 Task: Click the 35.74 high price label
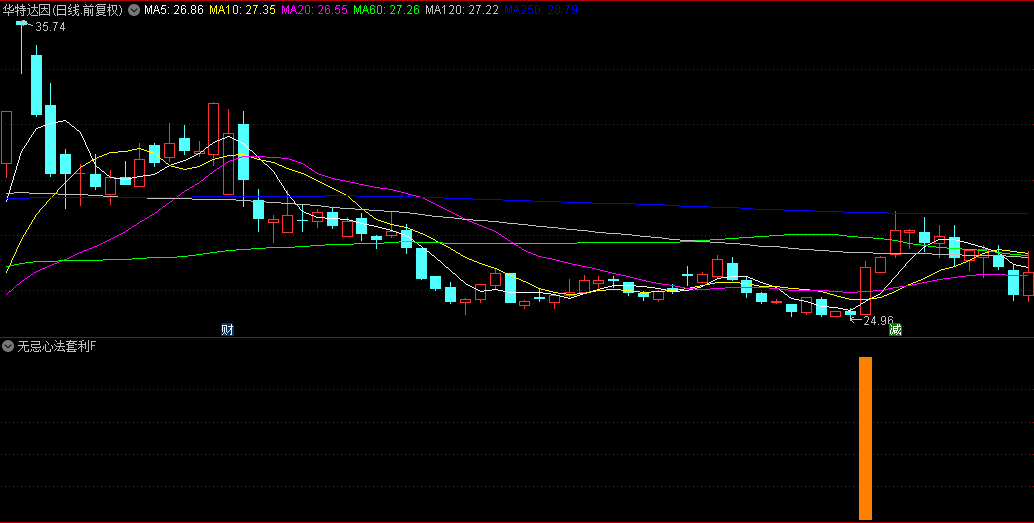click(x=50, y=27)
